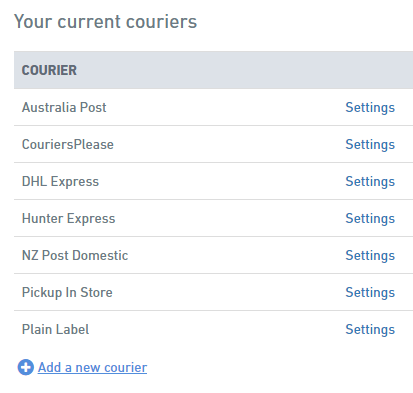Viewport: 413px width, 393px height.
Task: Click the COURIER column header
Action: coord(49,70)
